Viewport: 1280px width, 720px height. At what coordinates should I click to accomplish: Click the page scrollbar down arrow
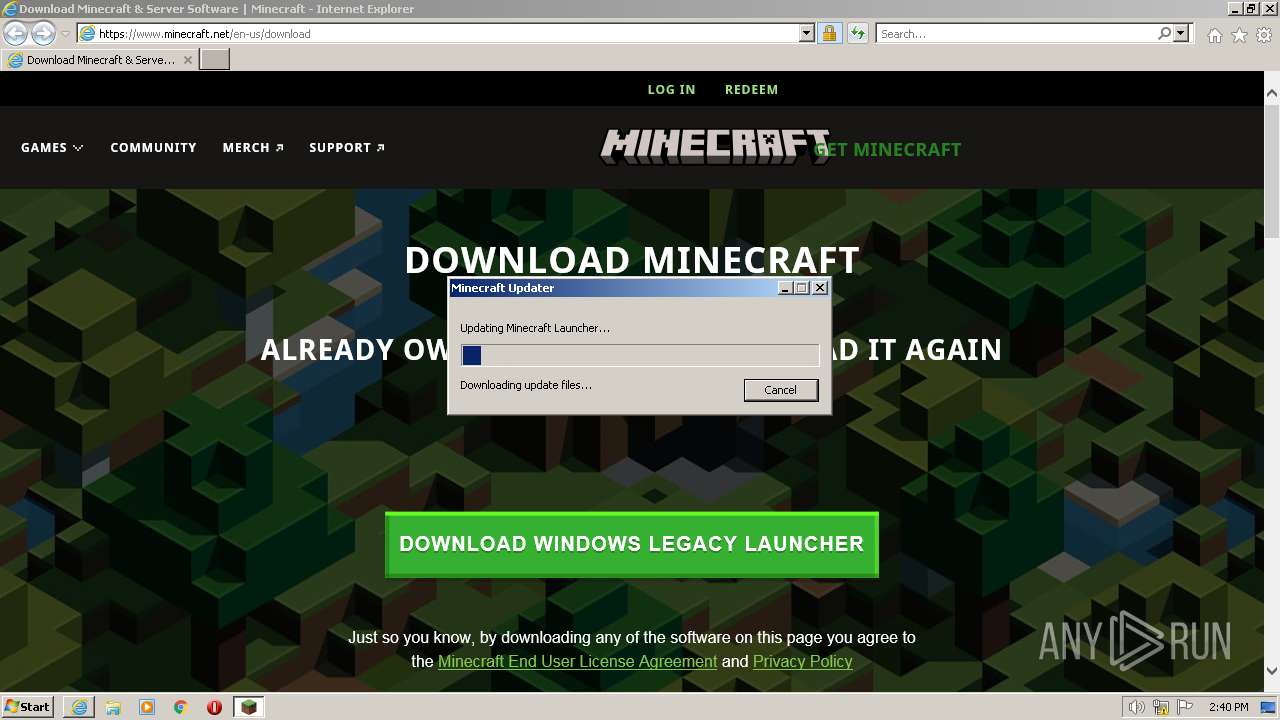pyautogui.click(x=1271, y=671)
